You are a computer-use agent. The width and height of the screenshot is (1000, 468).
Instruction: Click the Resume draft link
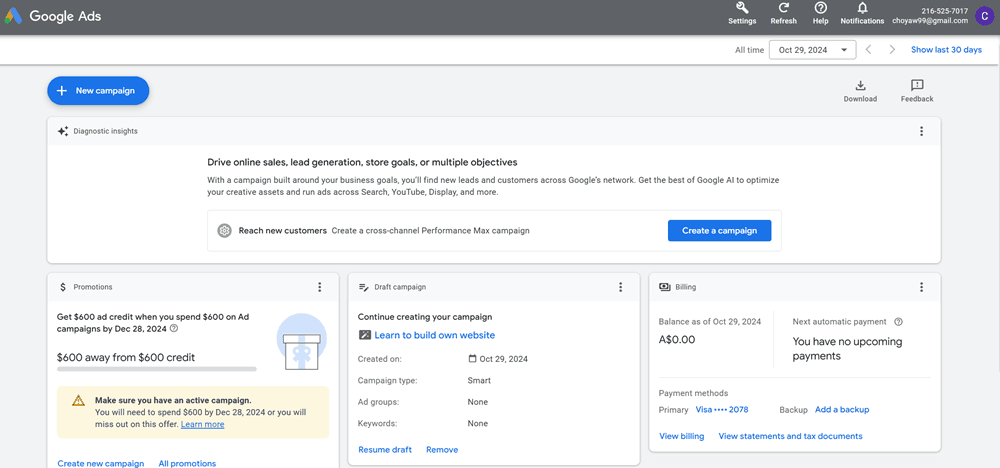pyautogui.click(x=385, y=450)
